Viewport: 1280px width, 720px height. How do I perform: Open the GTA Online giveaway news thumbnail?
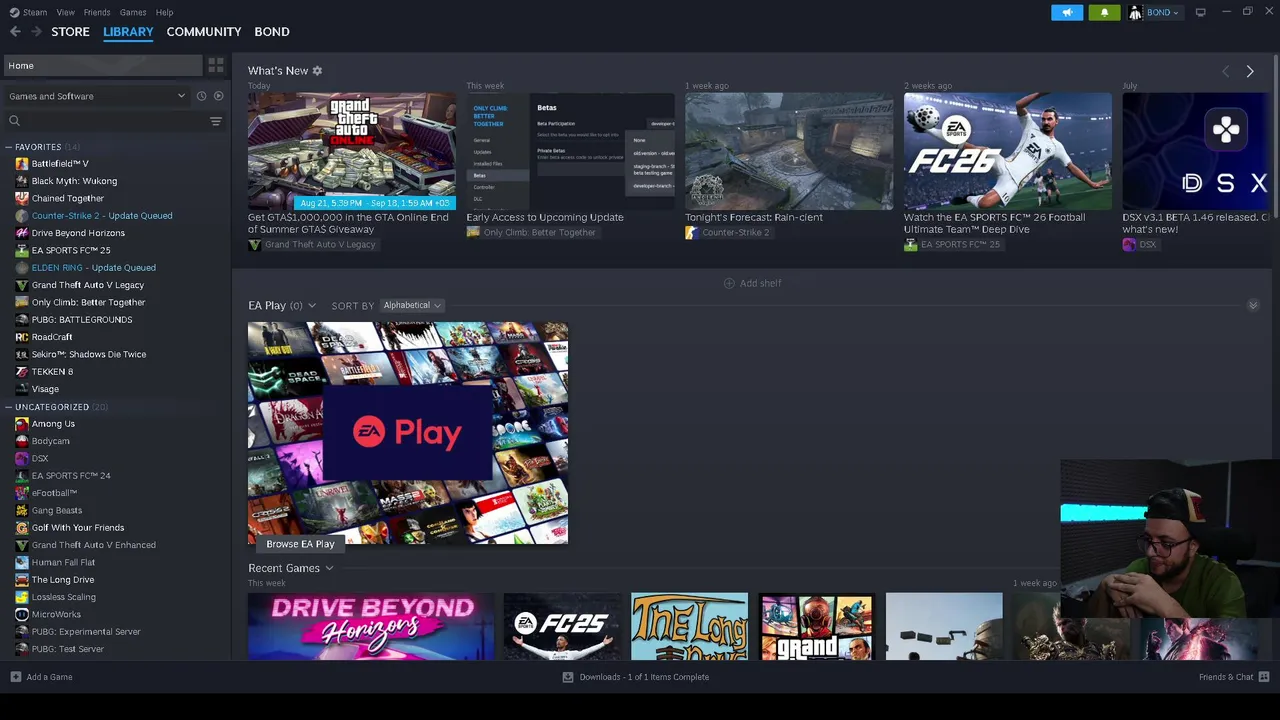352,151
